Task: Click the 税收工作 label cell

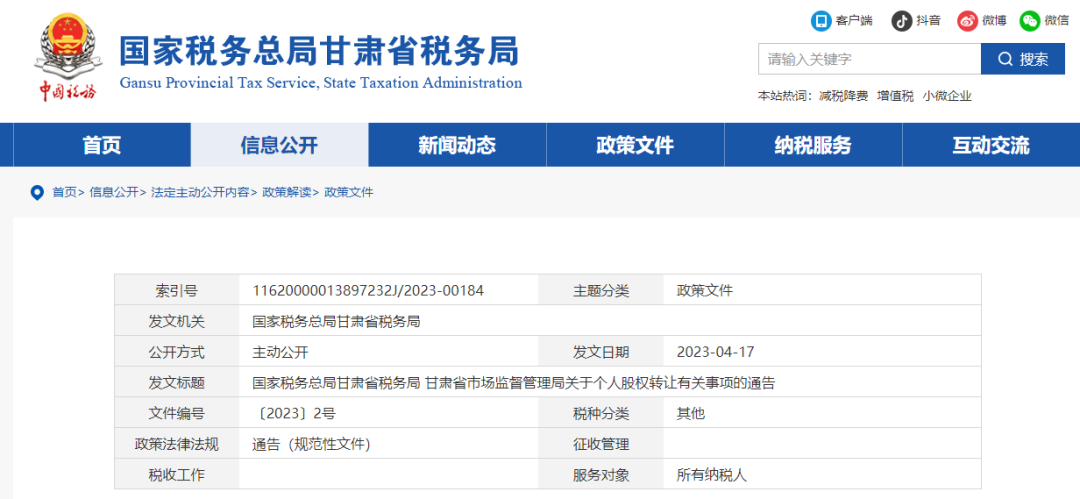Action: tap(177, 475)
